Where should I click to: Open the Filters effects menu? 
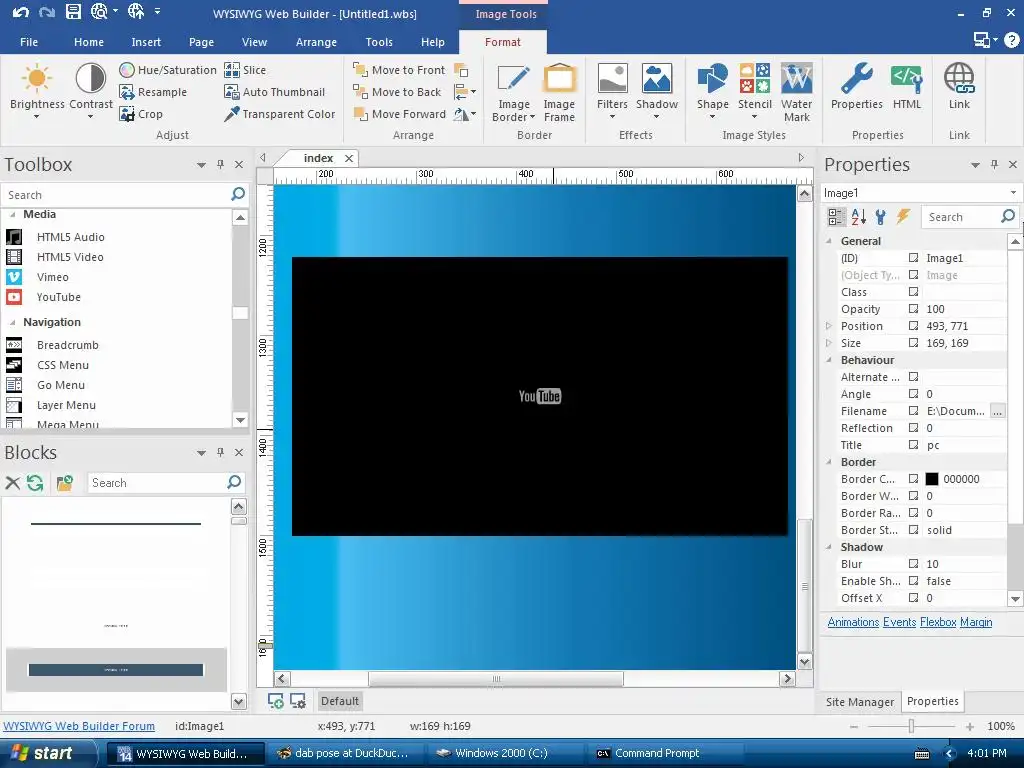[x=612, y=91]
